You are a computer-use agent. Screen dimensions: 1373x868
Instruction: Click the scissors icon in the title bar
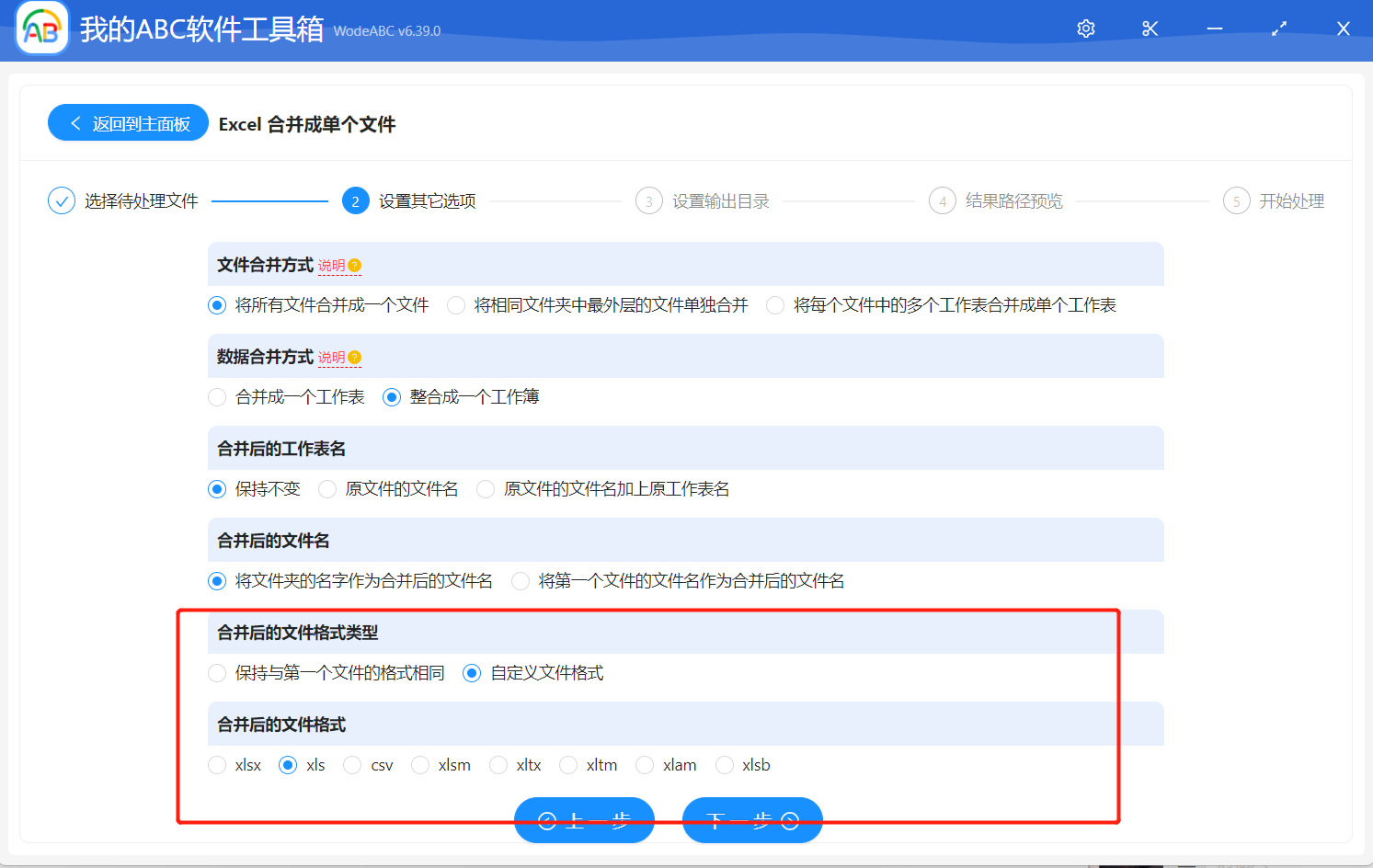(1150, 29)
